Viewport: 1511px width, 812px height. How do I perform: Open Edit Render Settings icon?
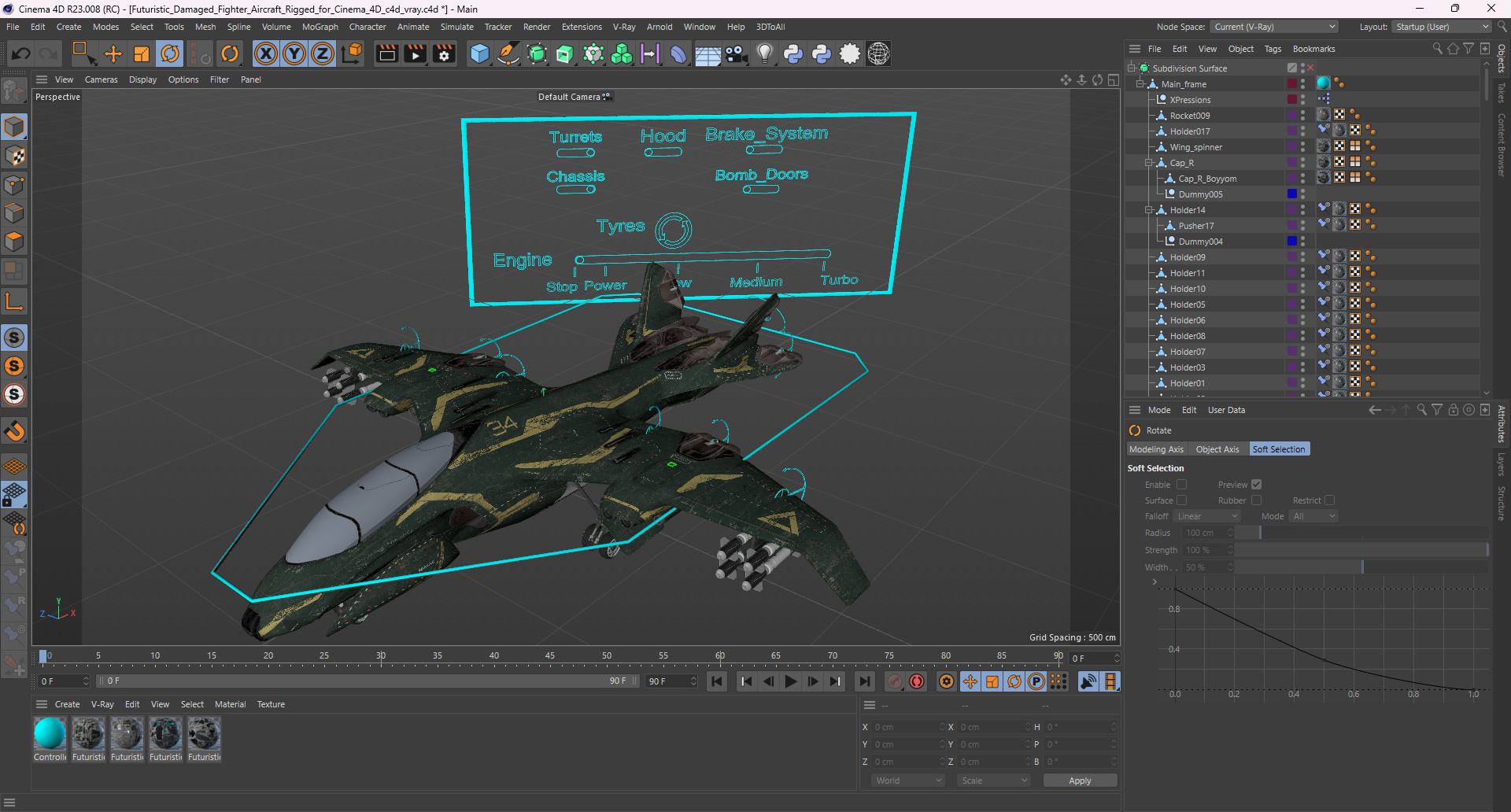pos(444,54)
